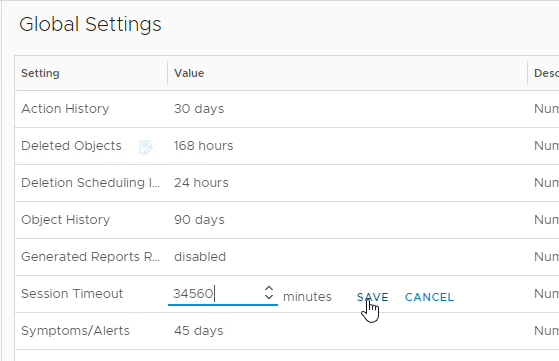Click the disabled Generated Reports value

[200, 257]
